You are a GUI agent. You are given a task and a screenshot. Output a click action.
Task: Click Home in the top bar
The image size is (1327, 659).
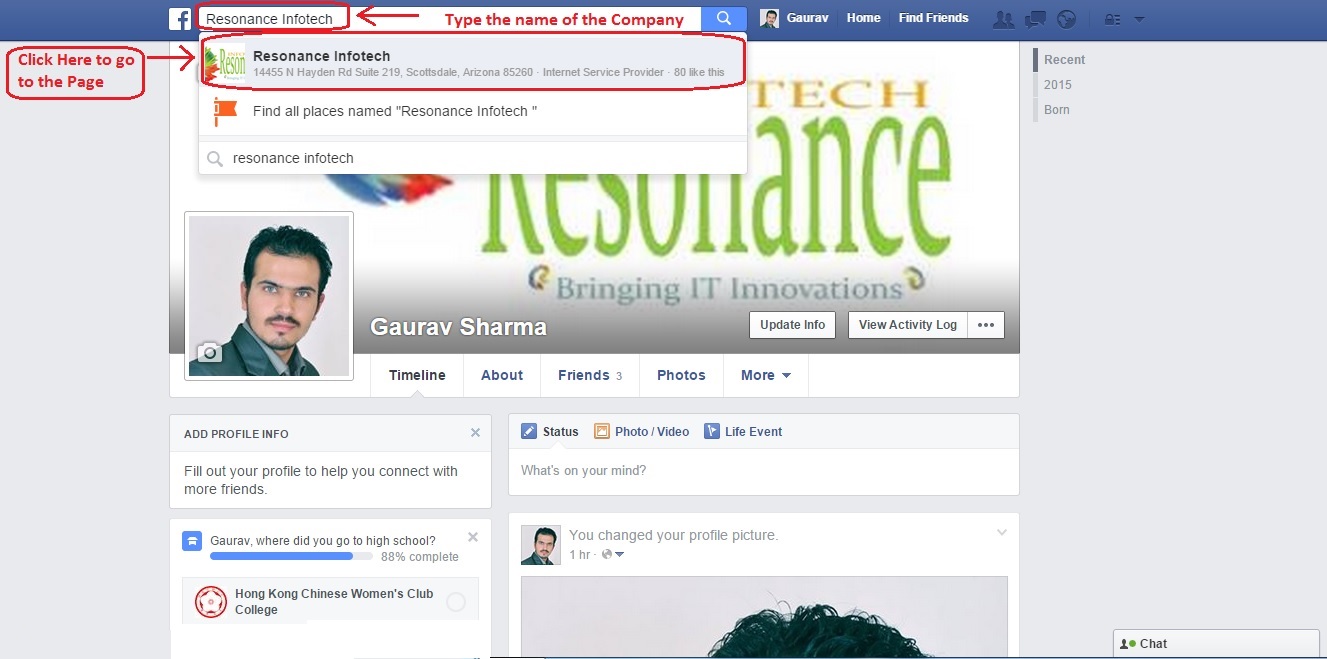(x=863, y=18)
